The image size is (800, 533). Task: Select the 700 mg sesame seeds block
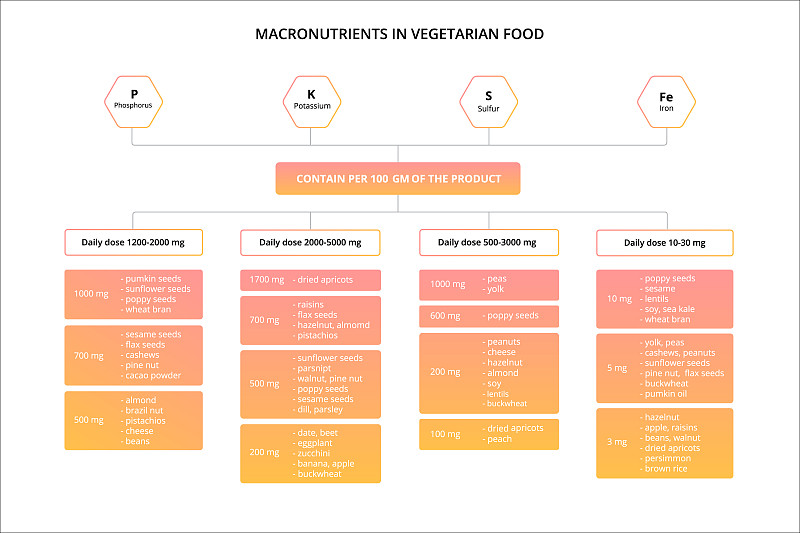pyautogui.click(x=133, y=355)
